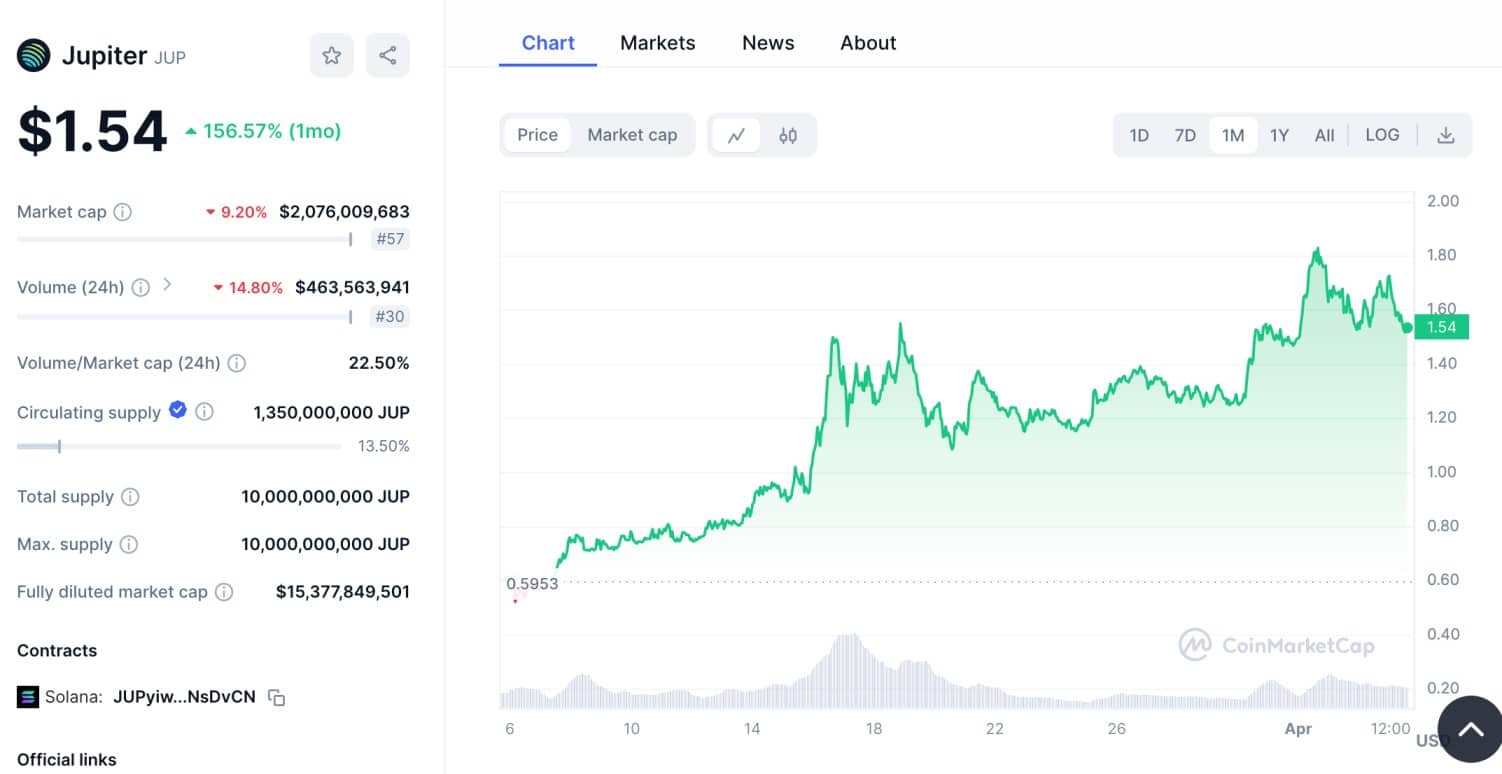
Task: Click the scroll-to-top arrow button
Action: (x=1470, y=730)
